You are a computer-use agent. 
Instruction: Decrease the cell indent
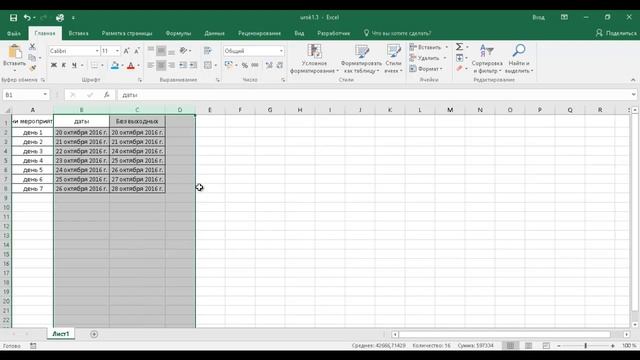[183, 65]
